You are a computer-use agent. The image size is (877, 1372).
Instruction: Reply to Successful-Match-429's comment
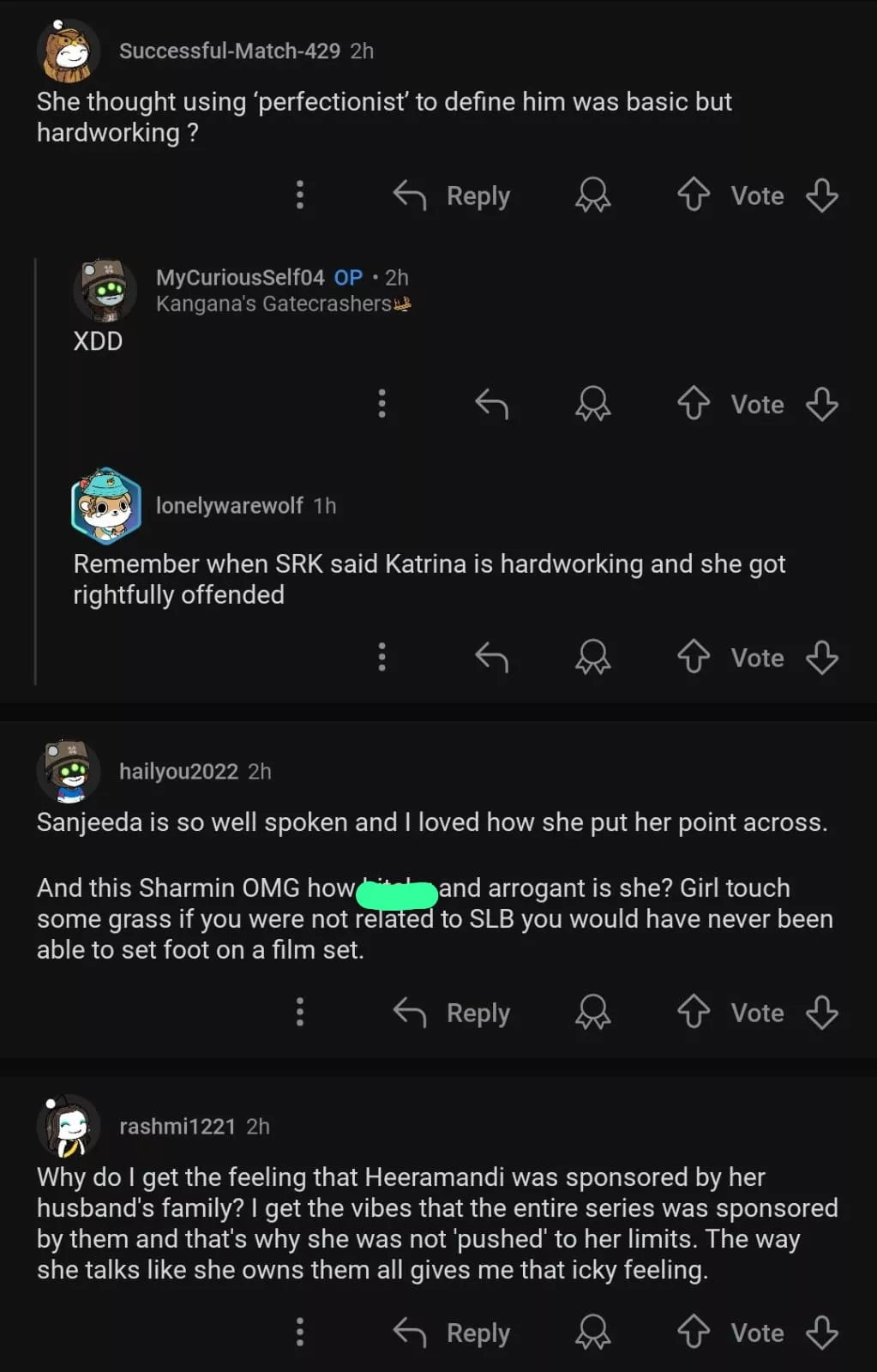coord(452,196)
